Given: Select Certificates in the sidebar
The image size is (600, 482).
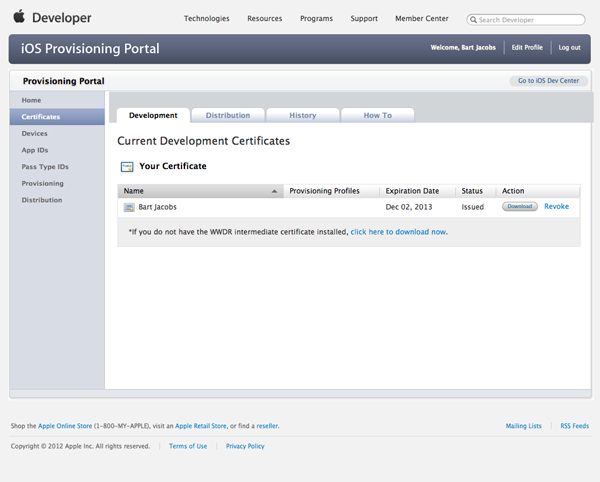Looking at the screenshot, I should coord(57,117).
